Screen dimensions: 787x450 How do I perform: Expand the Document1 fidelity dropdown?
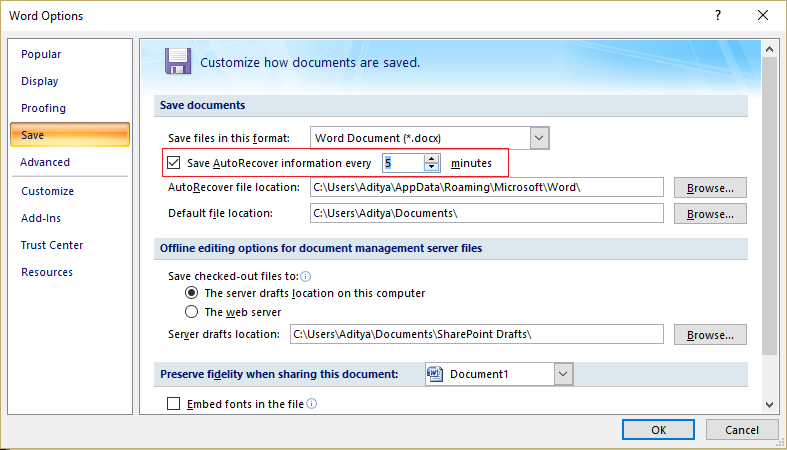[x=563, y=374]
